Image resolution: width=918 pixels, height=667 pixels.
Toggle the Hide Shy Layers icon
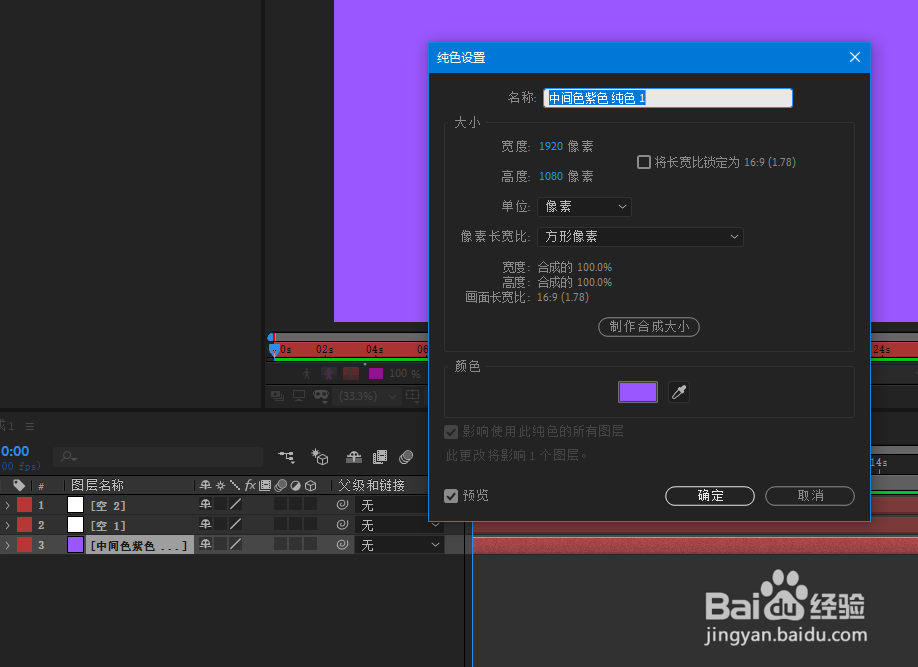tap(354, 456)
